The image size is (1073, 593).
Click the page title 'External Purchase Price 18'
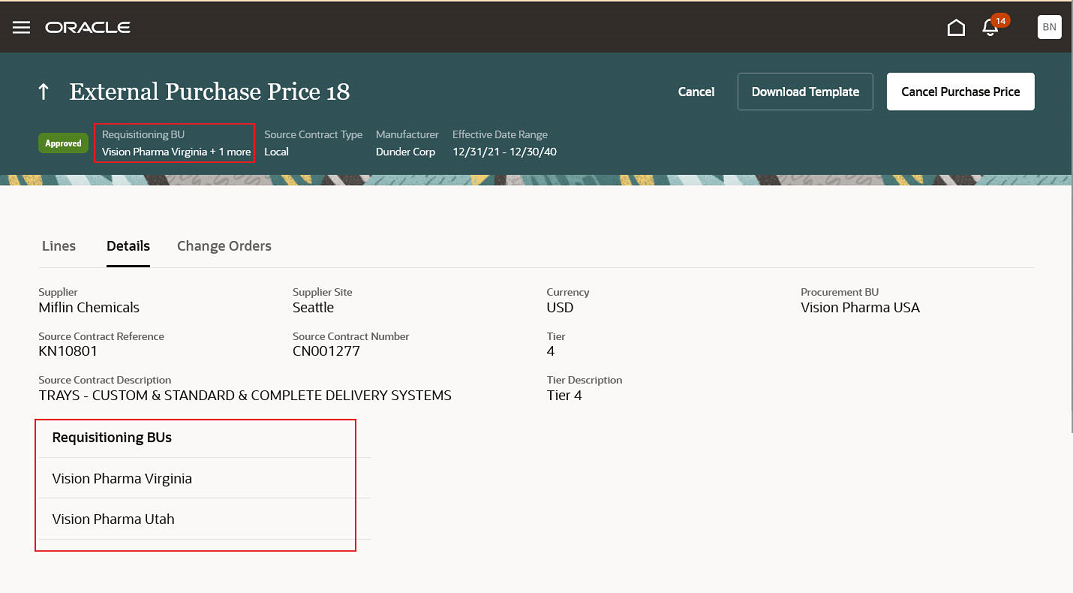209,92
